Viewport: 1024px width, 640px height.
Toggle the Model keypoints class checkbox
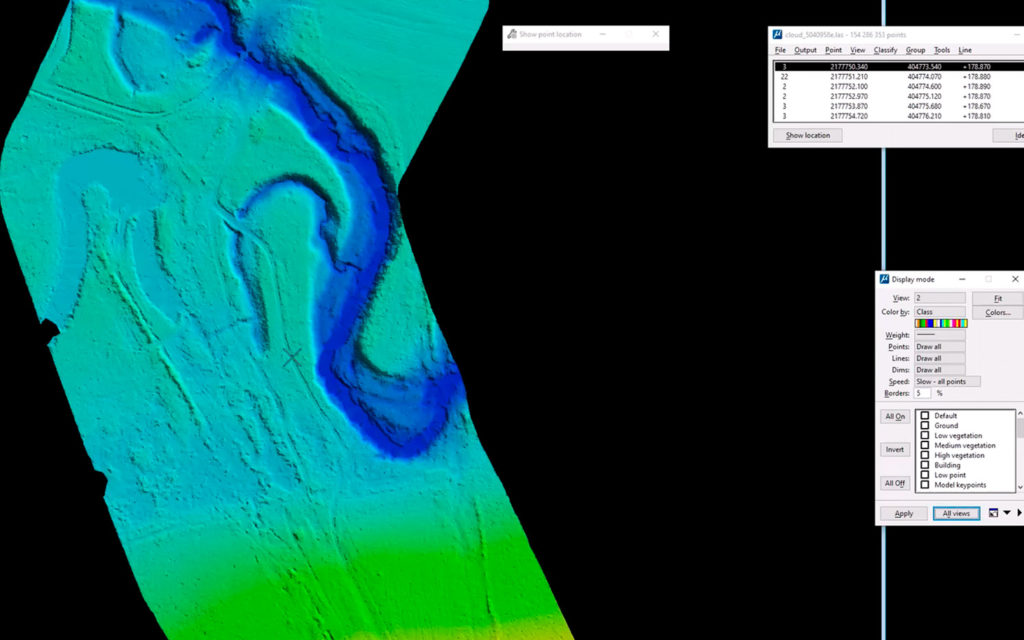pos(925,485)
